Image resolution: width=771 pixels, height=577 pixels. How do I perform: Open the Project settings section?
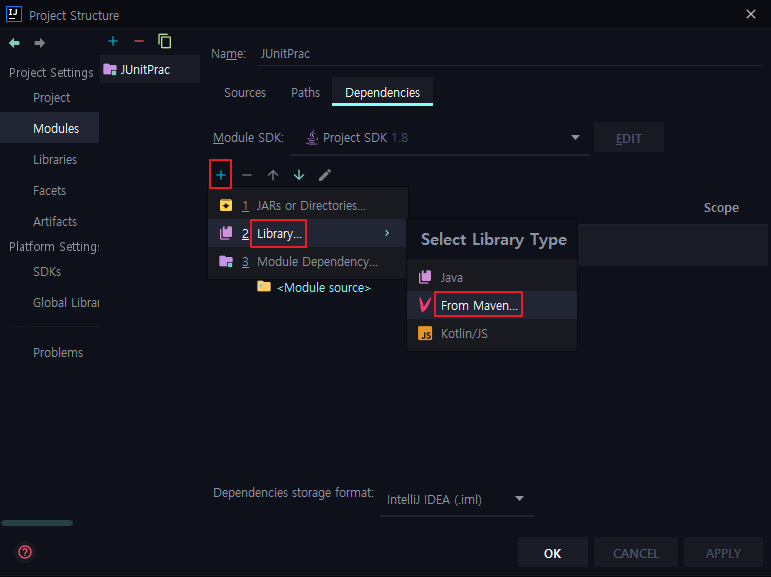[52, 97]
